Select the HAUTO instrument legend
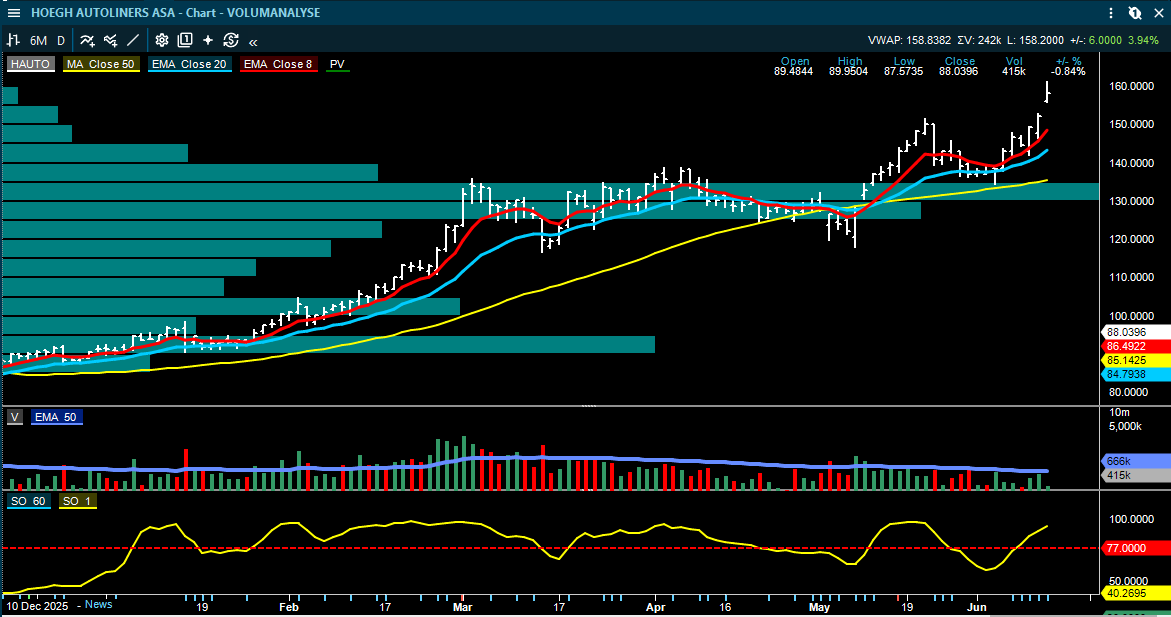Image resolution: width=1171 pixels, height=617 pixels. (30, 64)
